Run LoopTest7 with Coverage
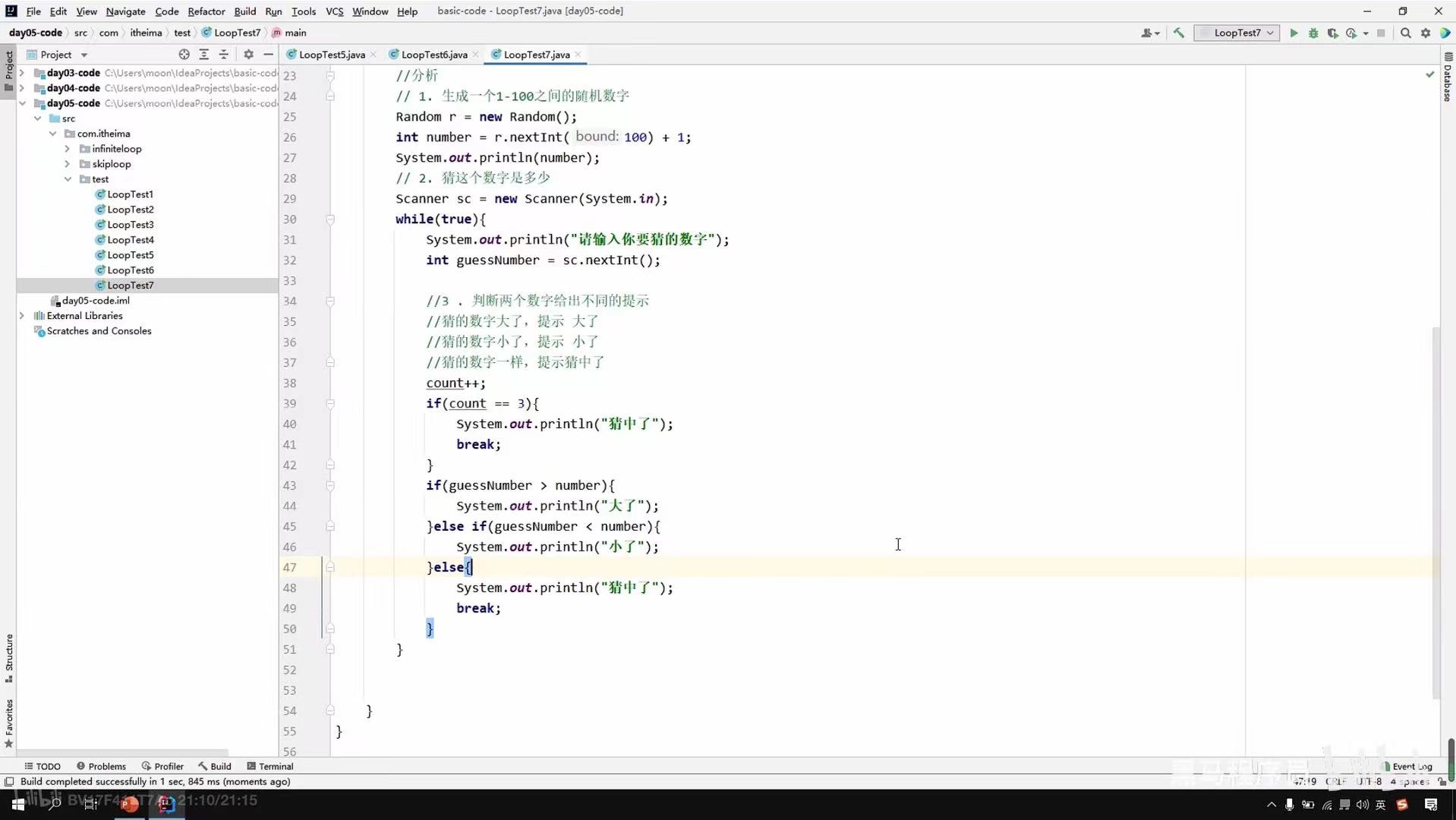The image size is (1456, 820). (x=1333, y=33)
